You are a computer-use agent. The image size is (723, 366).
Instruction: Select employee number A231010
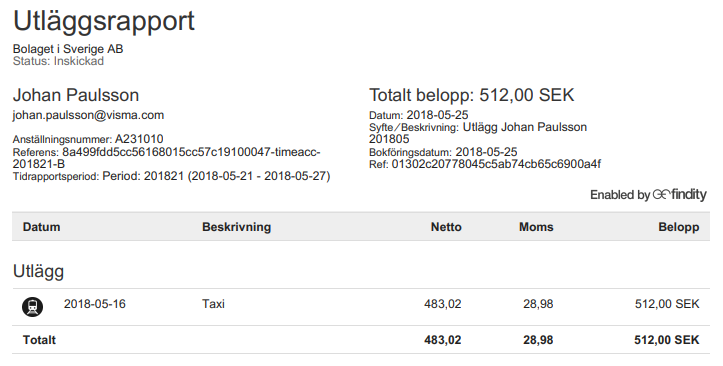139,139
